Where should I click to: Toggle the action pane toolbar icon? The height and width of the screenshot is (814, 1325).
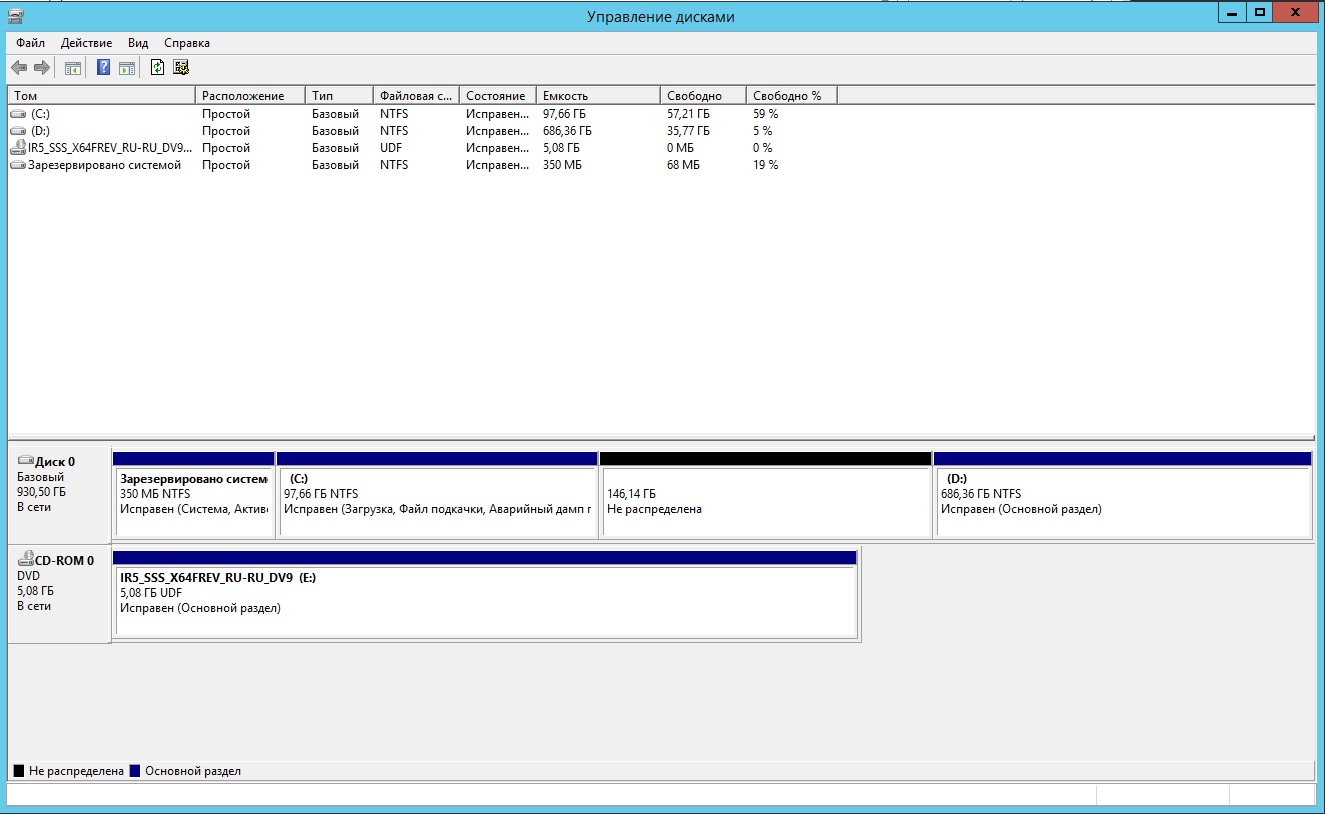(x=126, y=68)
